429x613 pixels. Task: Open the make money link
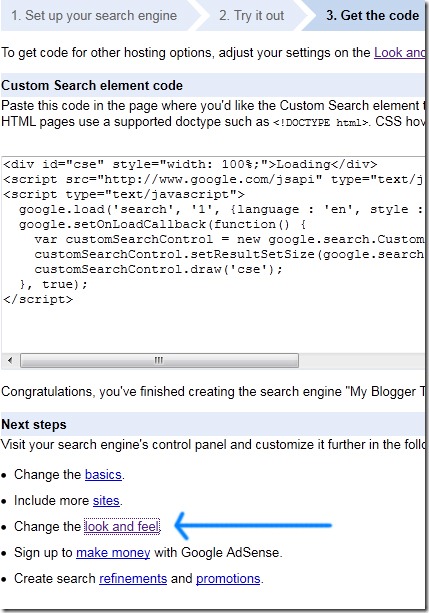click(113, 552)
